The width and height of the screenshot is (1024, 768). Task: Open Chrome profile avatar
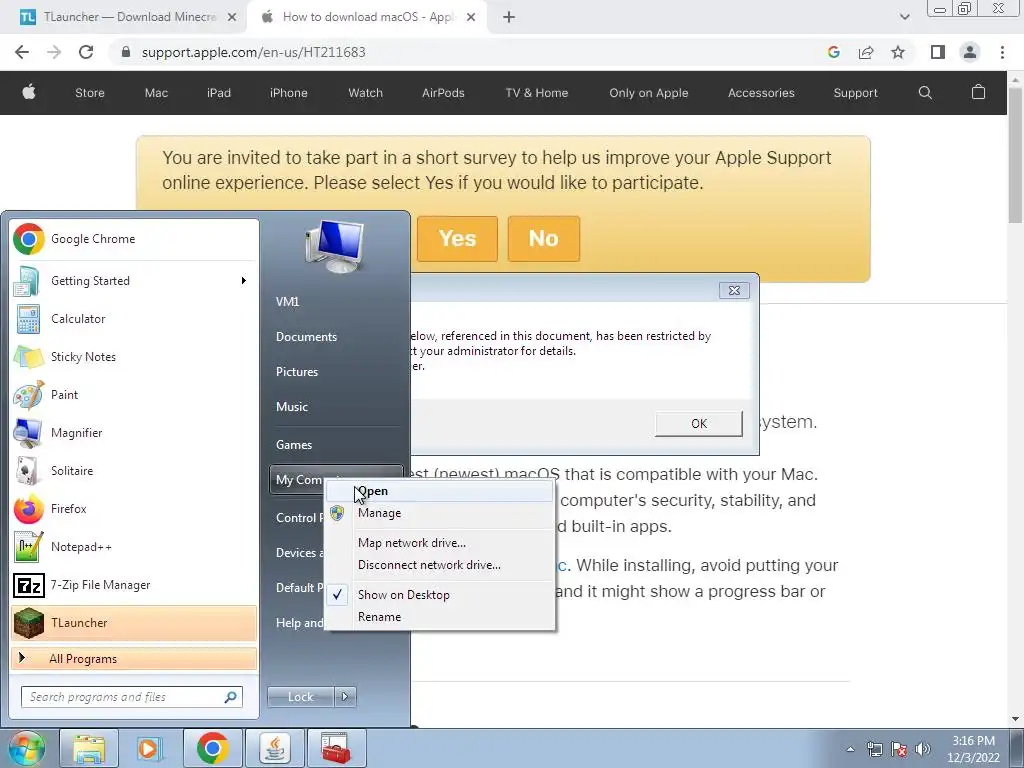point(970,52)
